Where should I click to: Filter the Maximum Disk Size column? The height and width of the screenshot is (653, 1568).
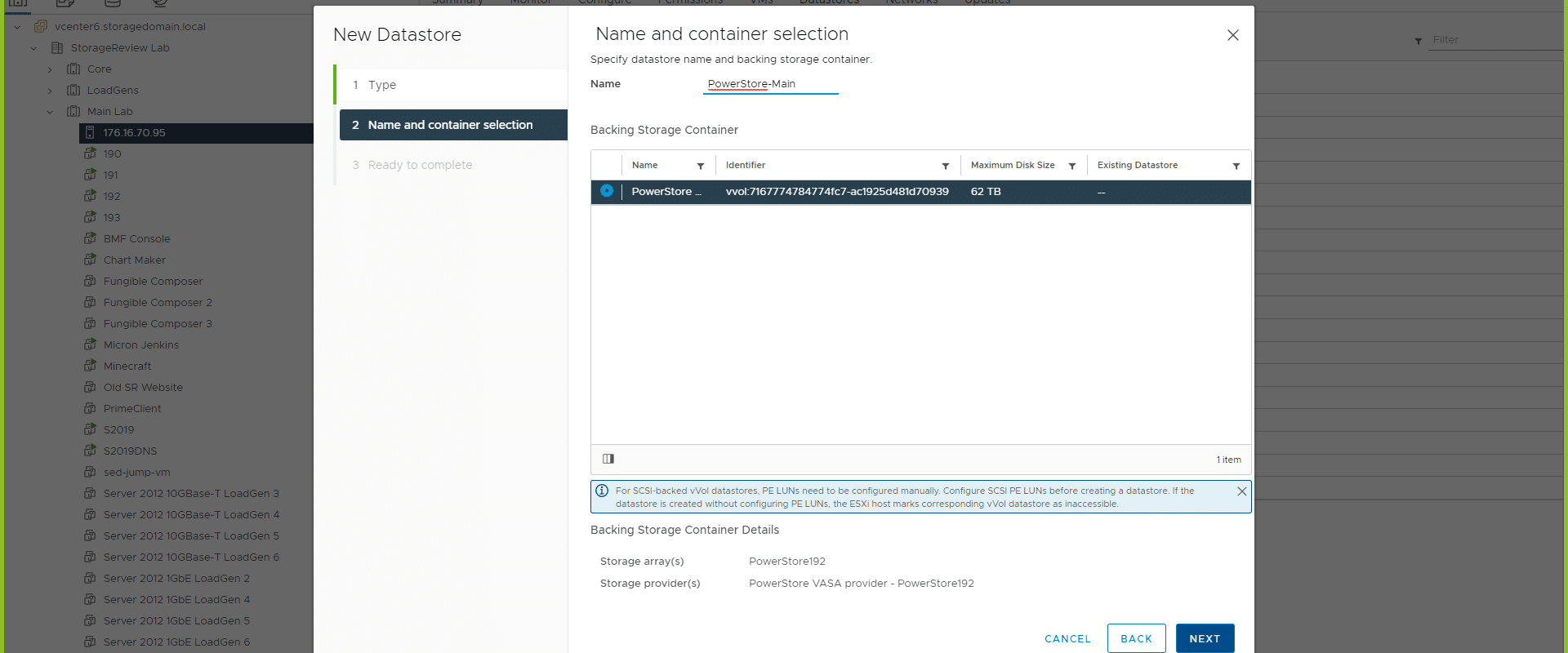(x=1072, y=166)
